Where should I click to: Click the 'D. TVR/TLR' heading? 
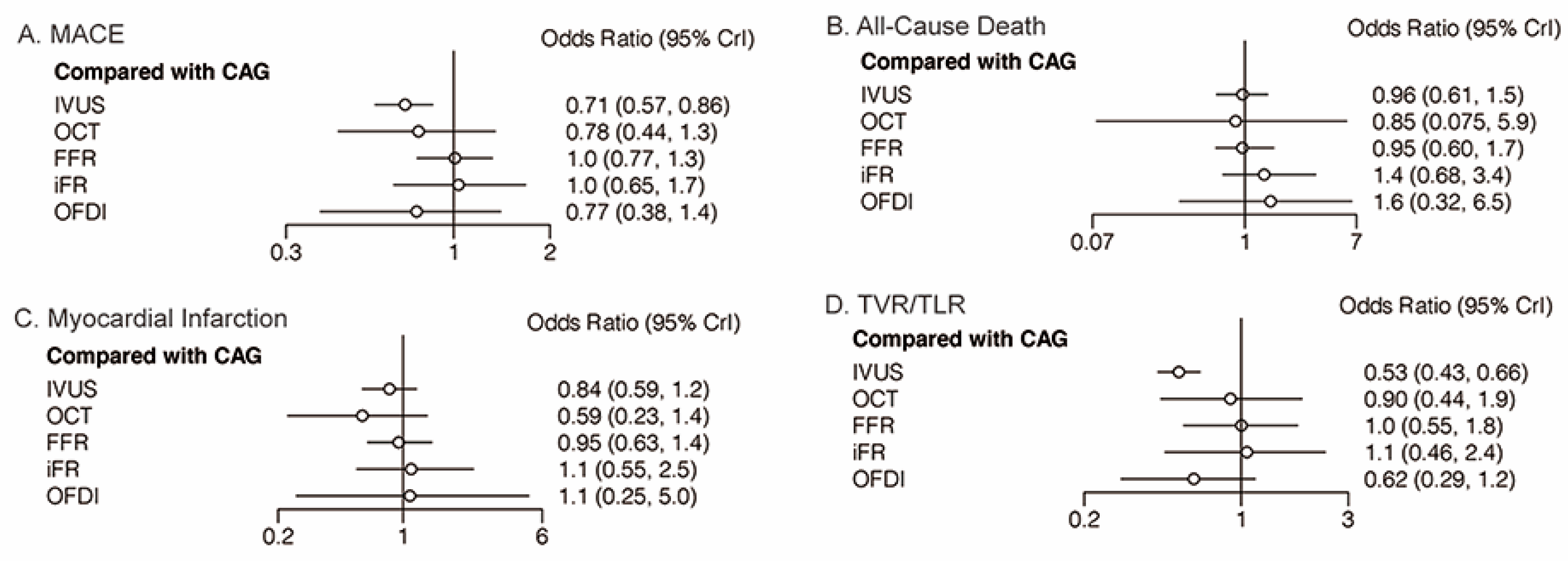(x=895, y=304)
